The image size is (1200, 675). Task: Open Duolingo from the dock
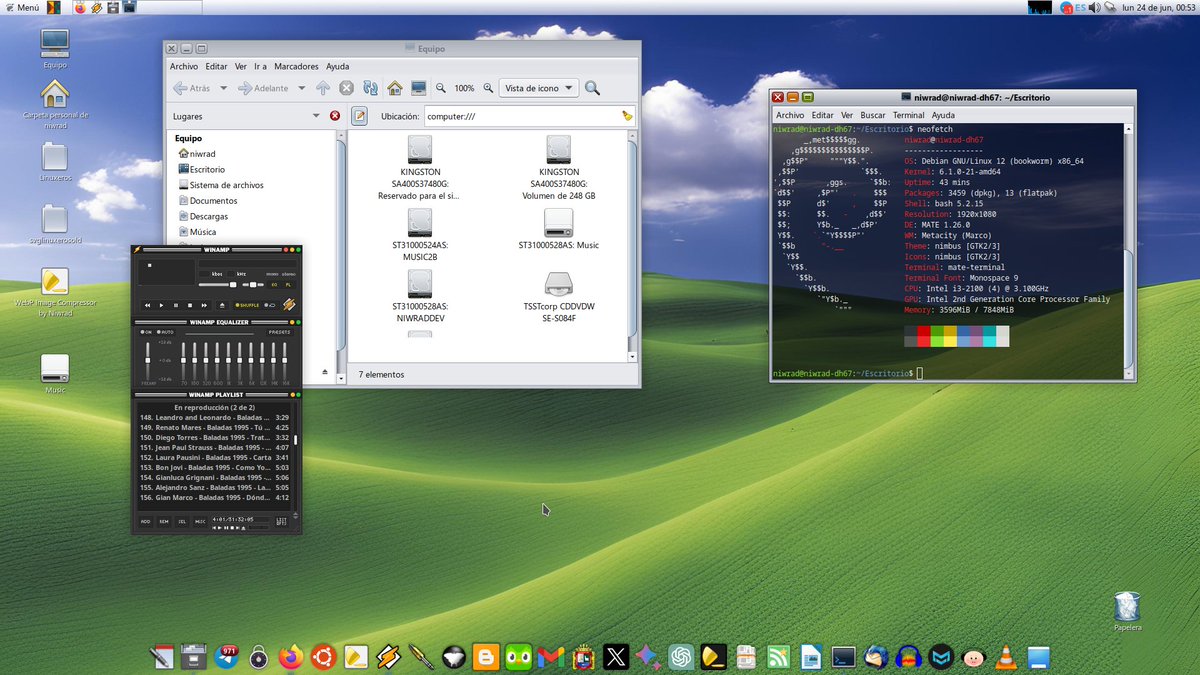click(x=519, y=657)
